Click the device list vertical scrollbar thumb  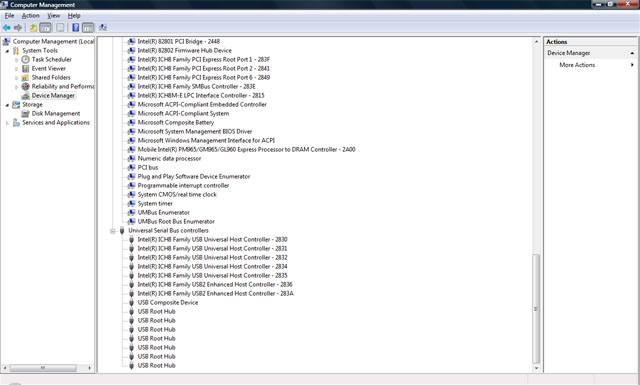click(536, 308)
